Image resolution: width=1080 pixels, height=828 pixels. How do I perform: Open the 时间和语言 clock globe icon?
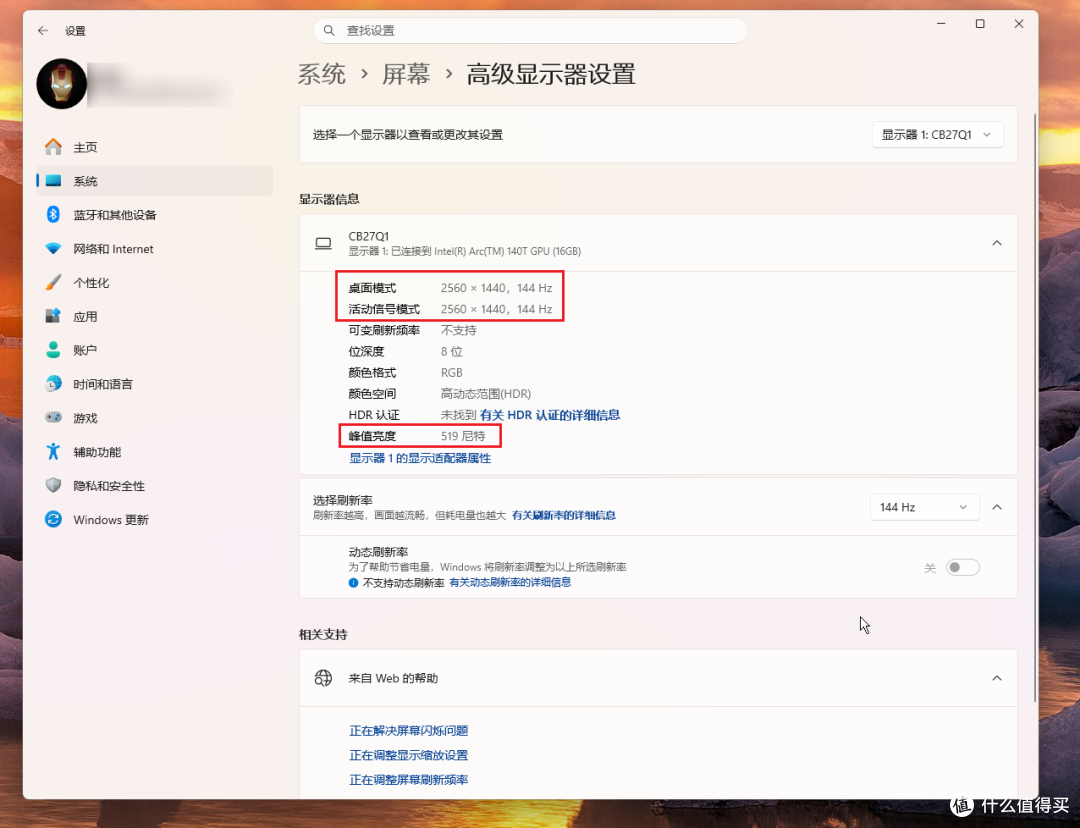[53, 384]
